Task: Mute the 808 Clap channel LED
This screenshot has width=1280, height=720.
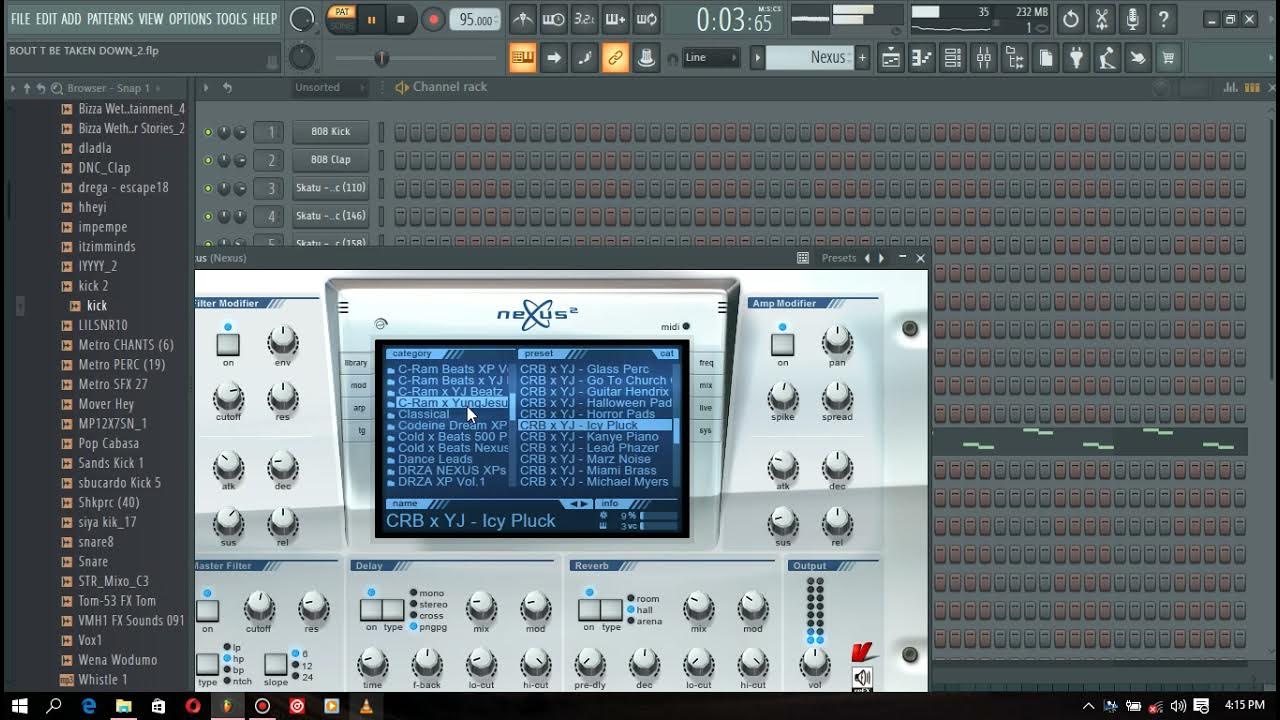Action: [208, 160]
